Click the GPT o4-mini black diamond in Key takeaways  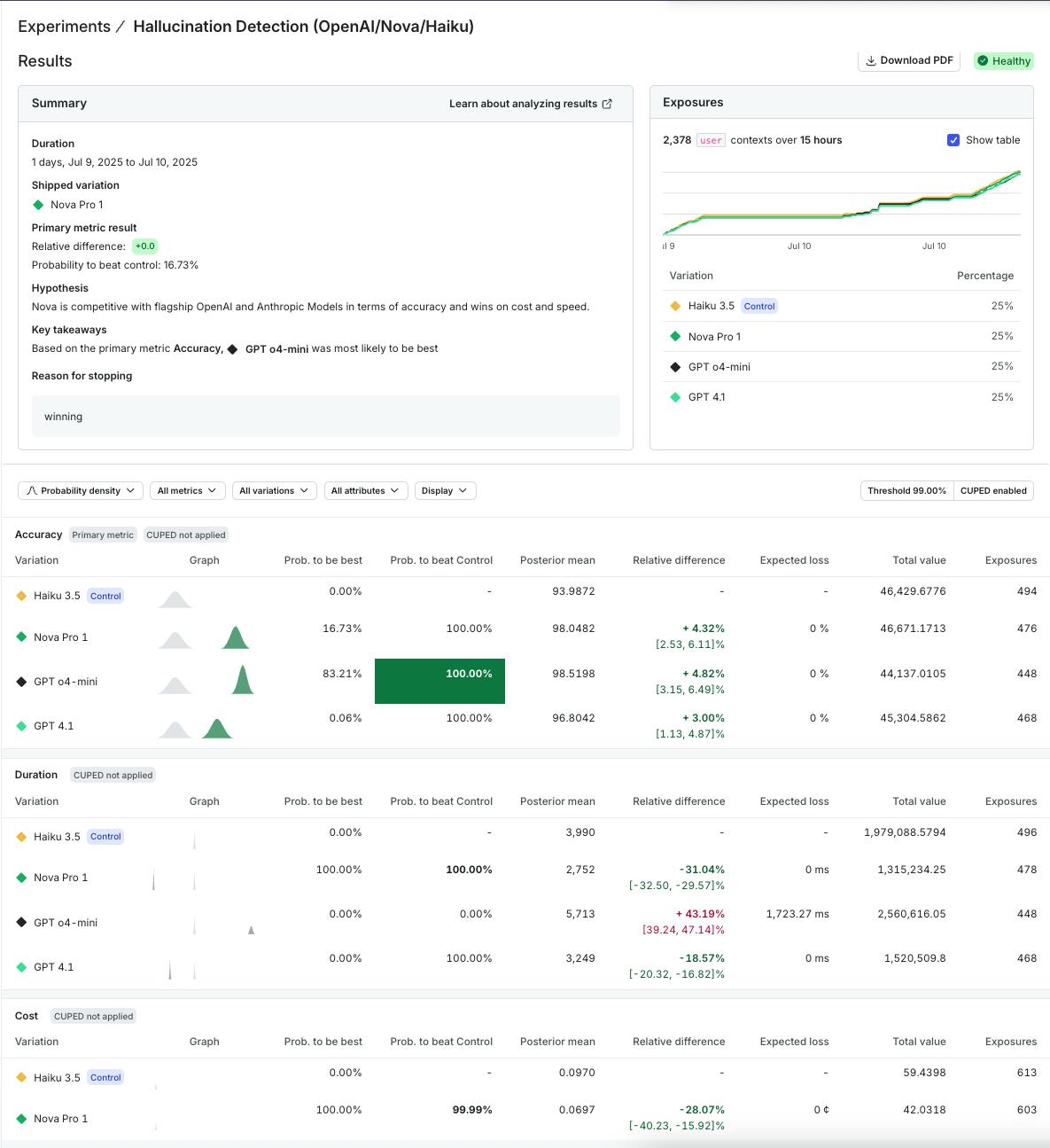(233, 349)
